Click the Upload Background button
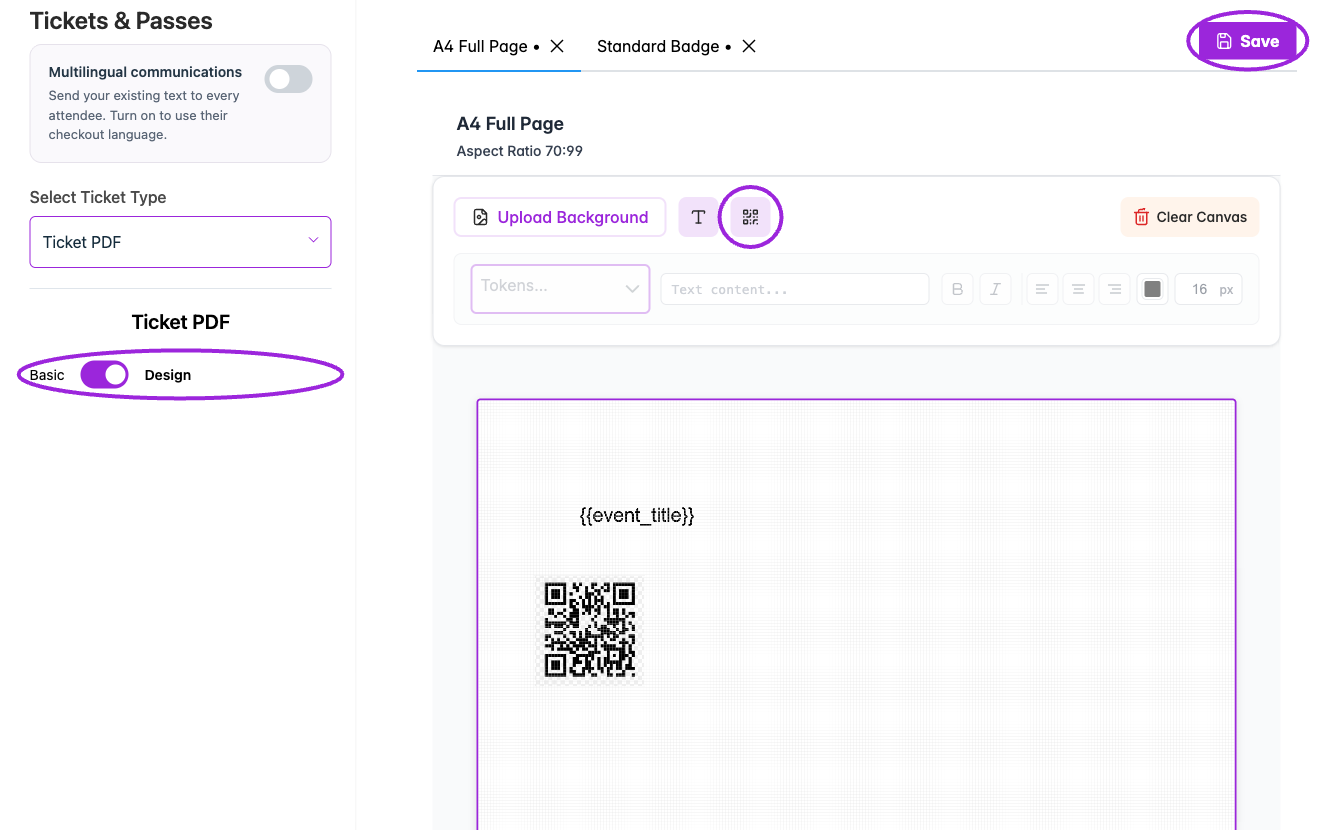This screenshot has height=830, width=1325. (x=560, y=217)
